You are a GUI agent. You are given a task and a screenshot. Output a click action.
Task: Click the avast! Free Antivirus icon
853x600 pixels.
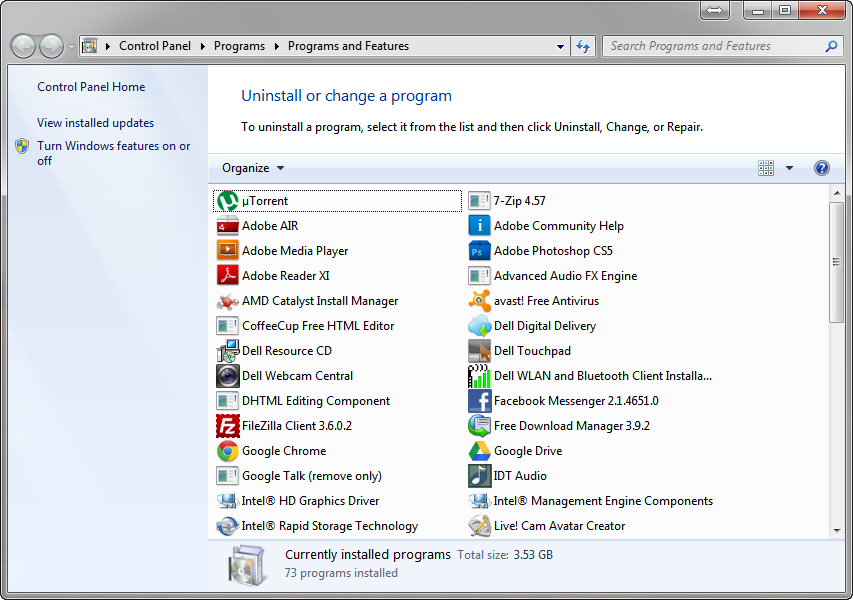pos(479,301)
